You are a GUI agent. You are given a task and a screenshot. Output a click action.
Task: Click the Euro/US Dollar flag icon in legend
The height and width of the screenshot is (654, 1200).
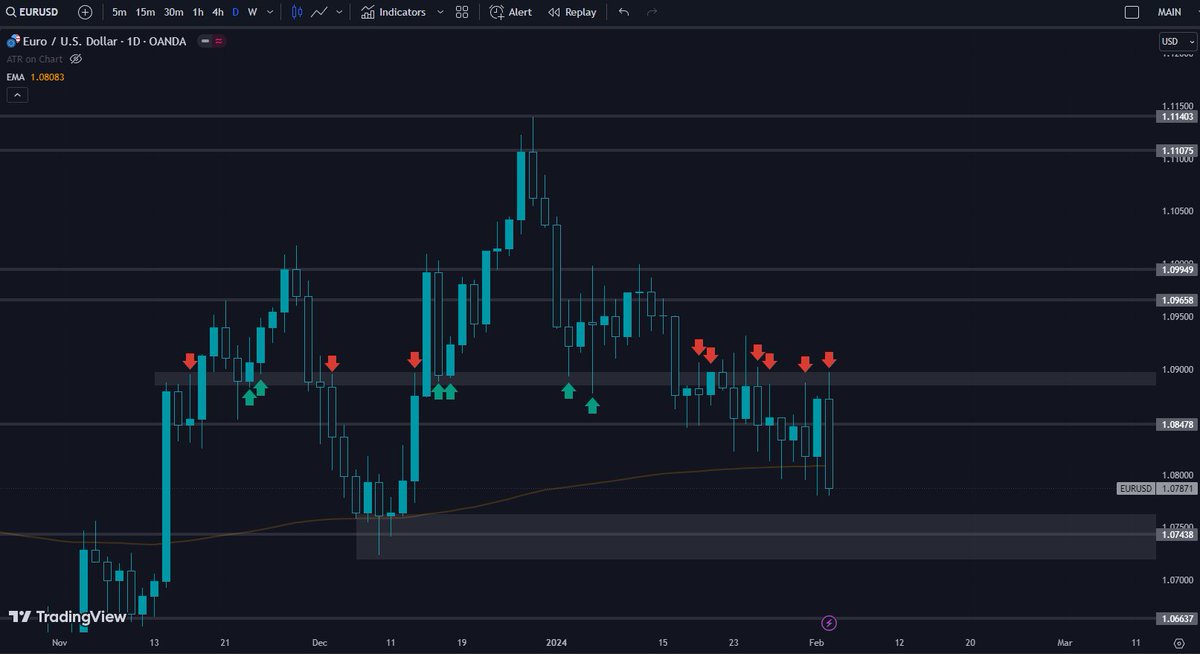14,41
